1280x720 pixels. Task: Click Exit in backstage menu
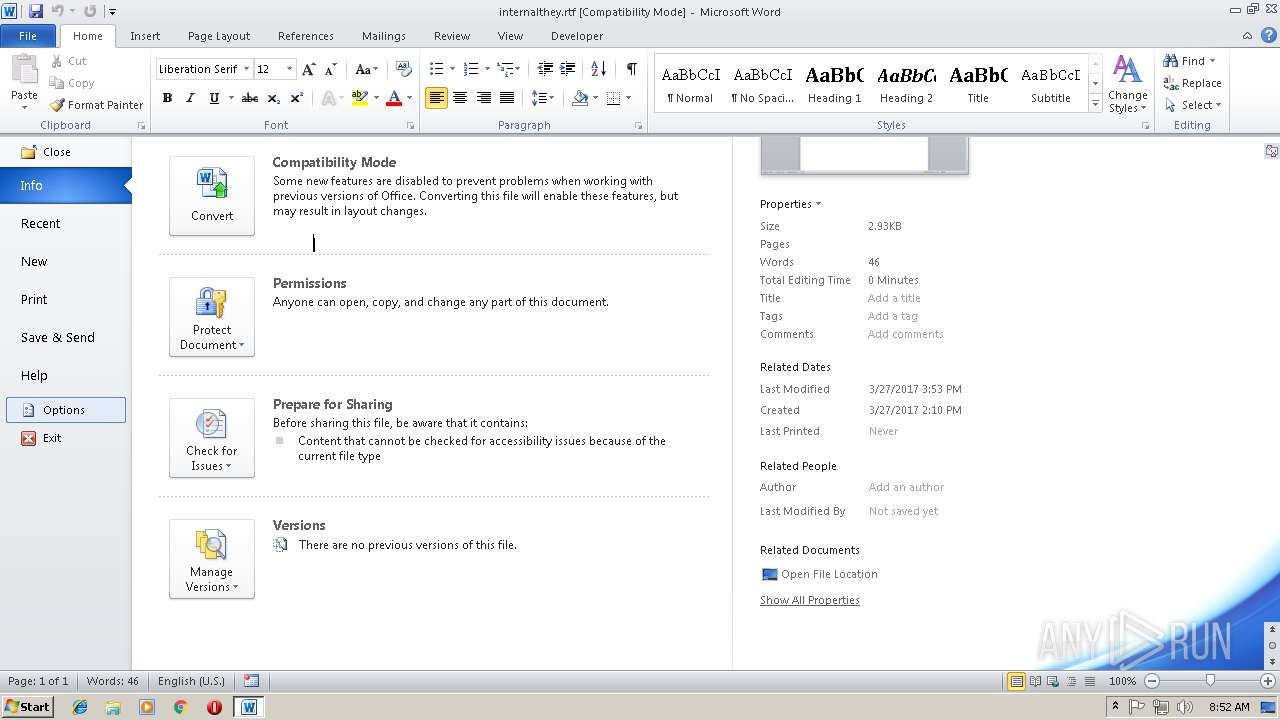click(x=66, y=438)
